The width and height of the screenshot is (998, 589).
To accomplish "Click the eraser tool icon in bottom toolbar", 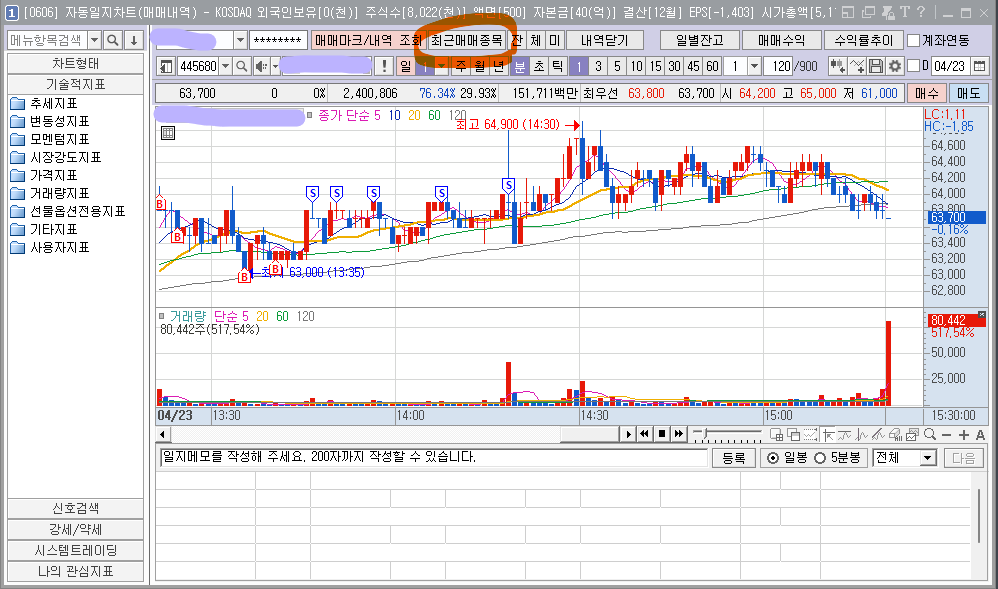I will coord(896,434).
